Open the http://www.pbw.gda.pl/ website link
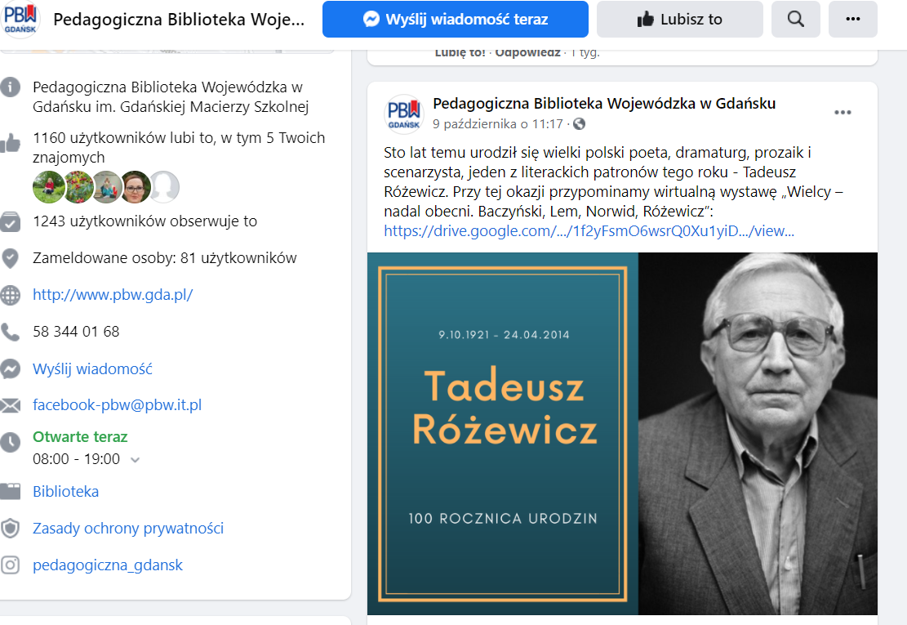 (113, 295)
